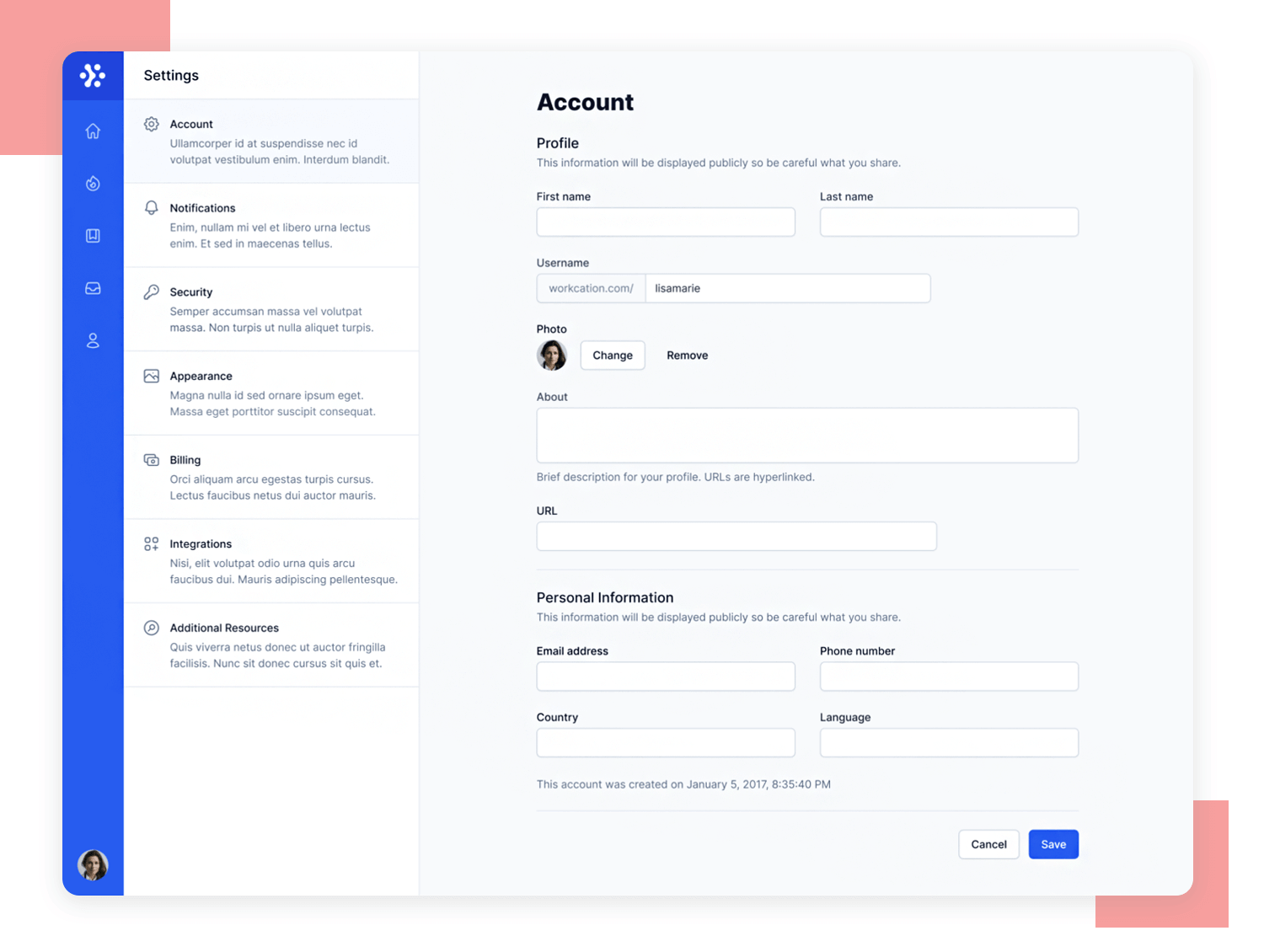Open the Notifications settings section

[x=271, y=225]
